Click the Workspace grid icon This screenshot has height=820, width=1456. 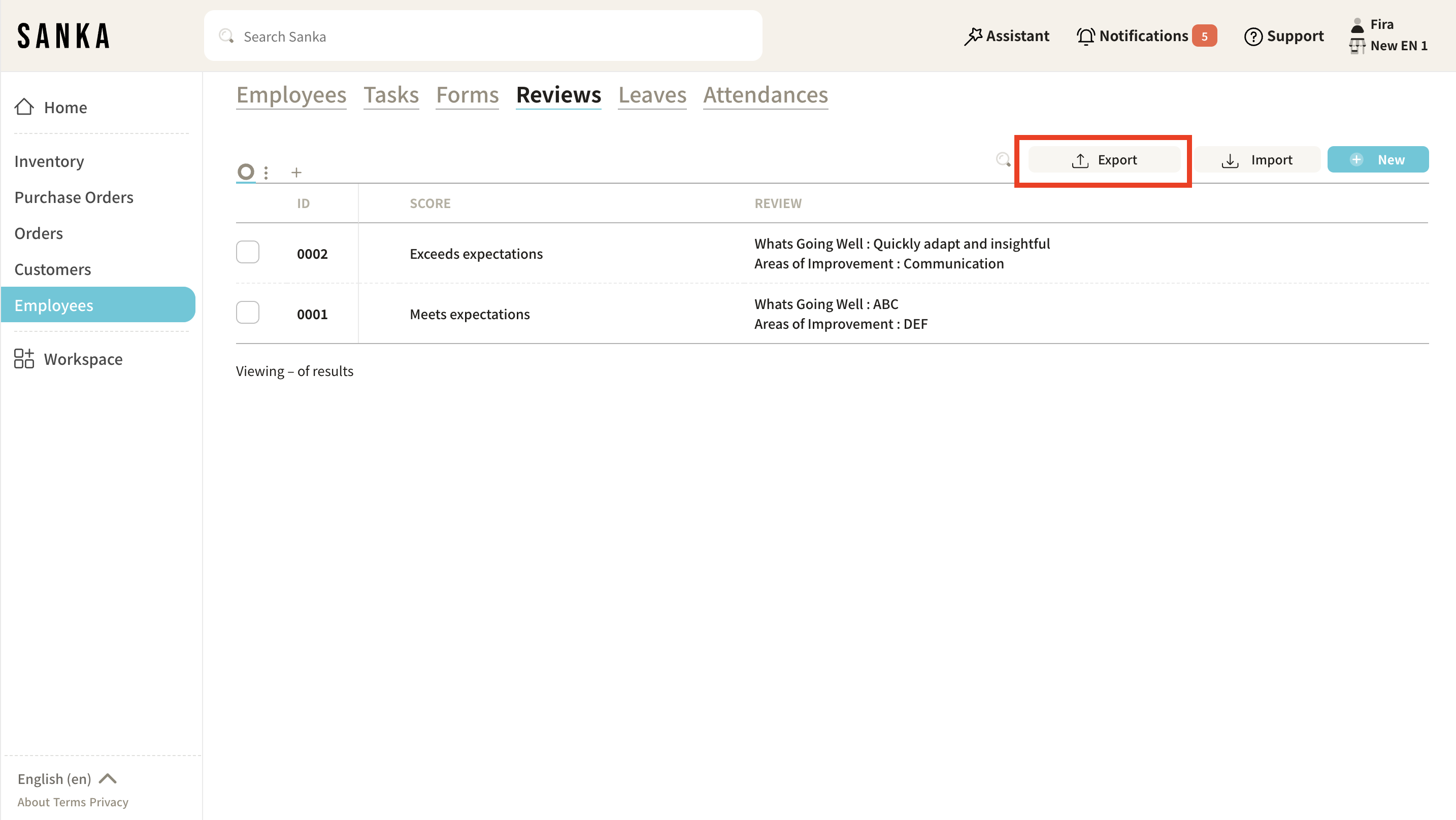click(24, 359)
